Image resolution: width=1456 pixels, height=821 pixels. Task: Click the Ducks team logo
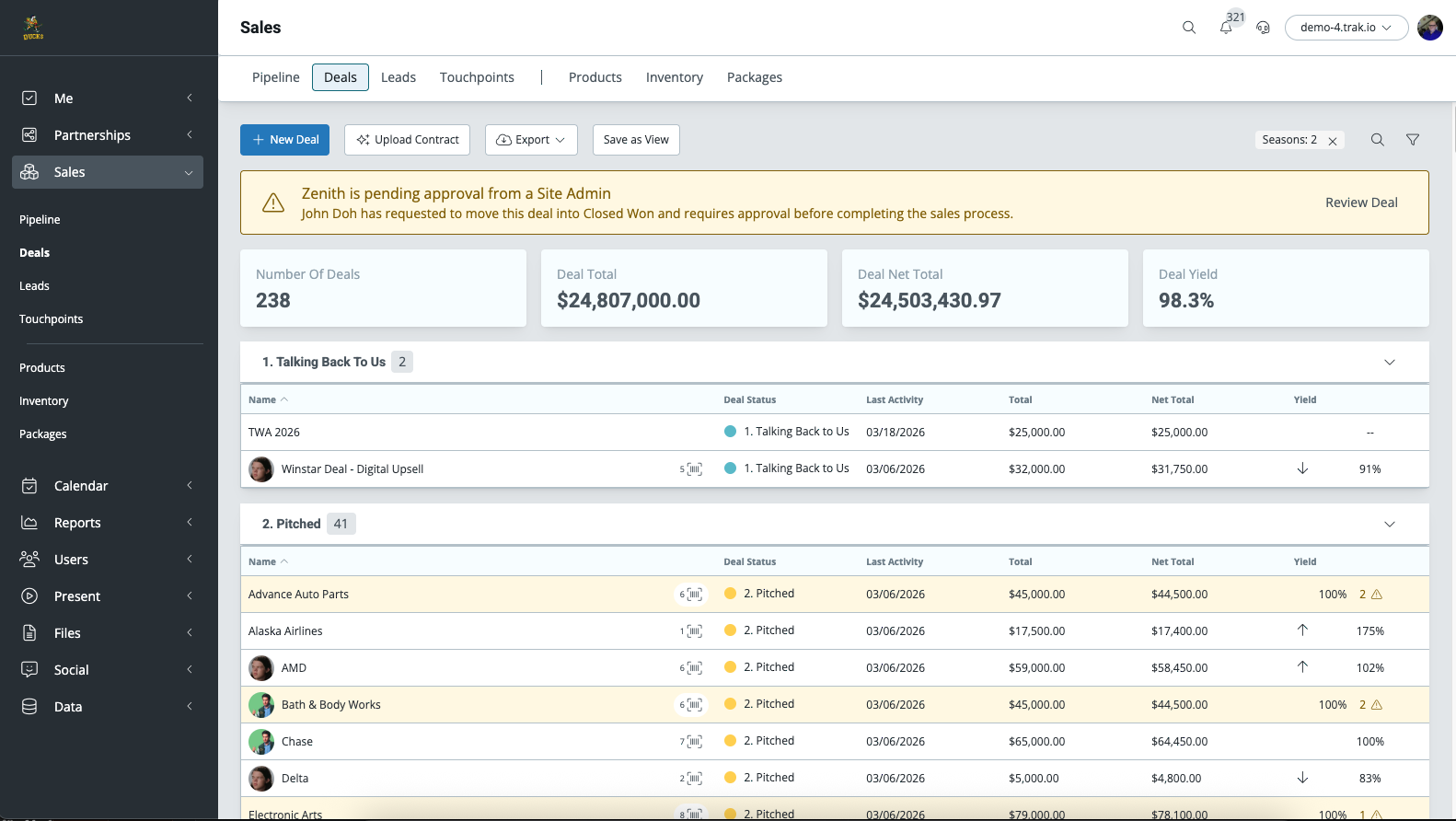(33, 28)
